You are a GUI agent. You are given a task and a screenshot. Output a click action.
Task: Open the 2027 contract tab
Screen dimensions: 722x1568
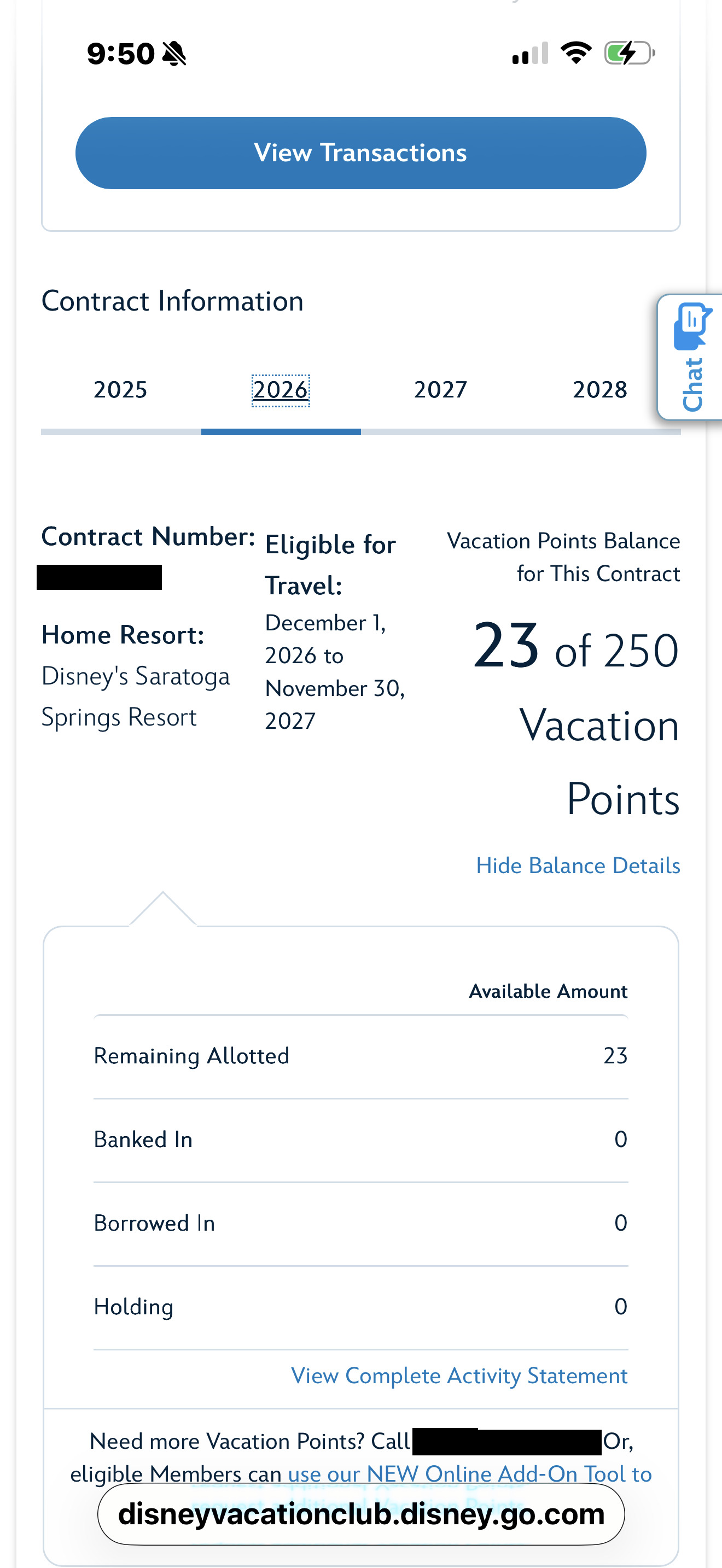pyautogui.click(x=440, y=390)
